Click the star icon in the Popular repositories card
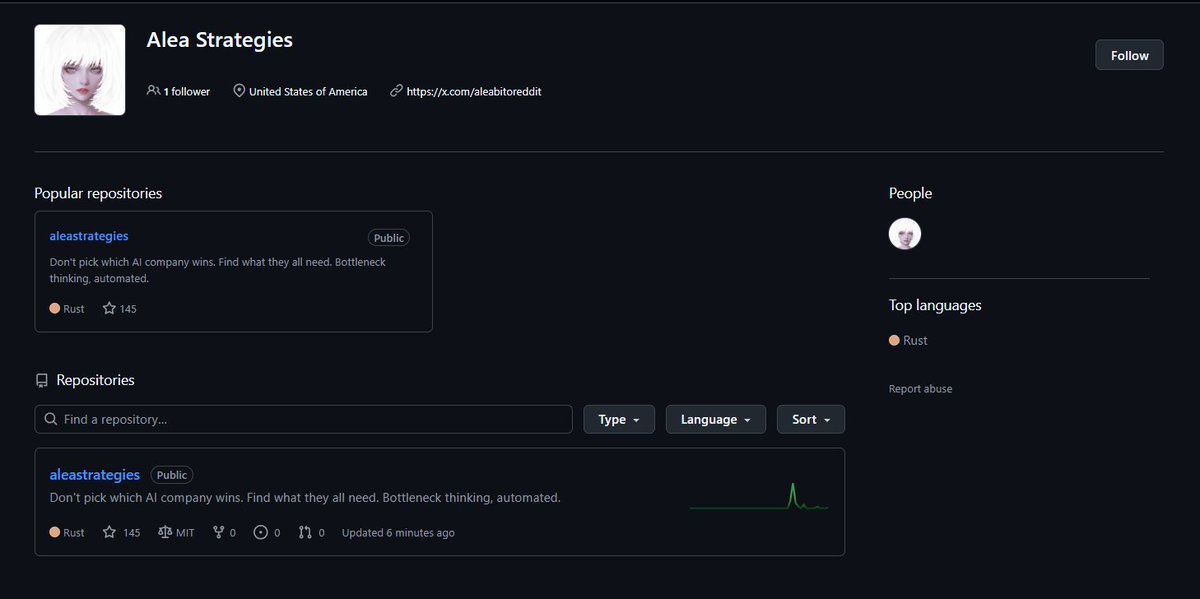The width and height of the screenshot is (1200, 599). (109, 309)
